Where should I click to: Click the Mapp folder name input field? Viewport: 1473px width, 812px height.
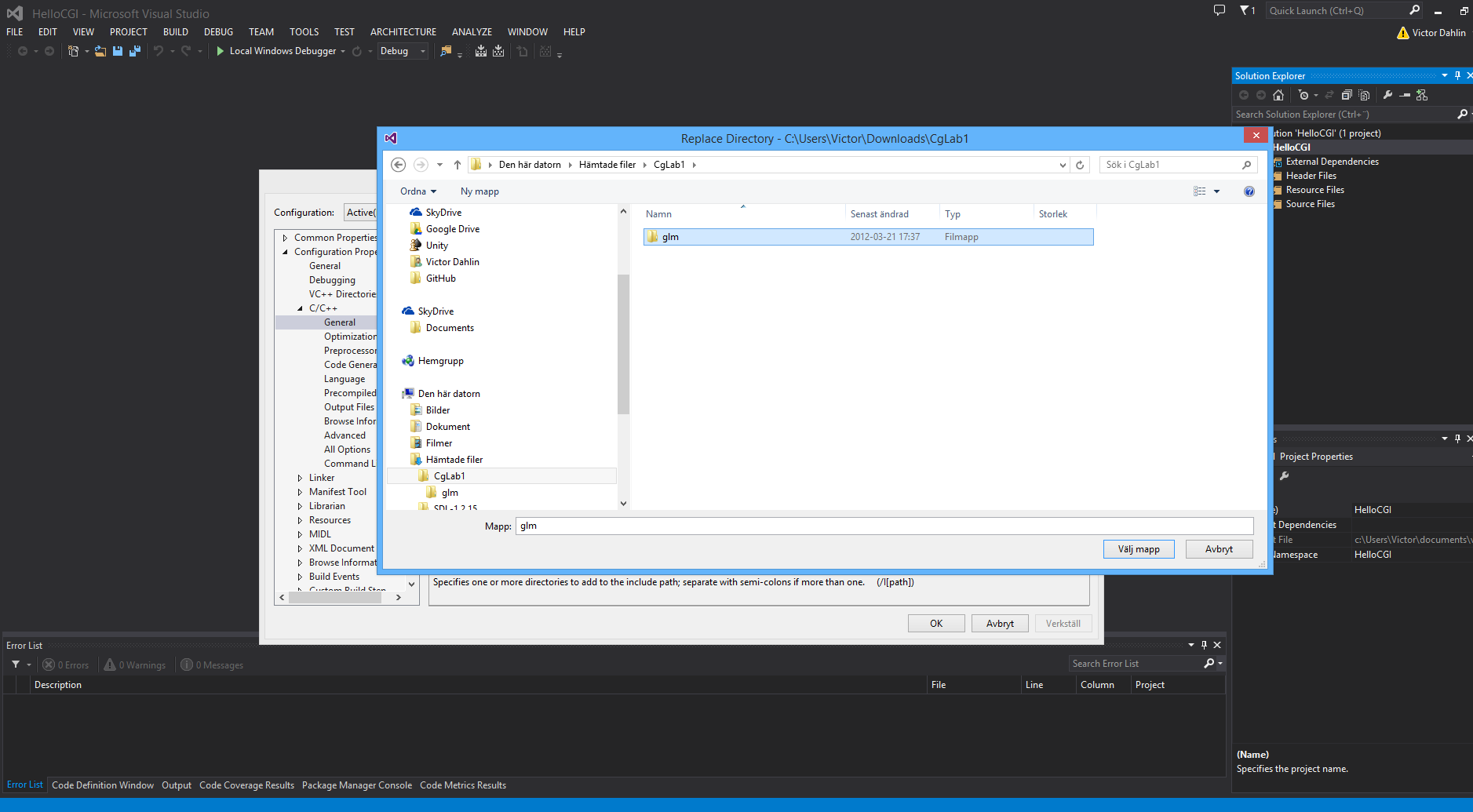click(884, 526)
